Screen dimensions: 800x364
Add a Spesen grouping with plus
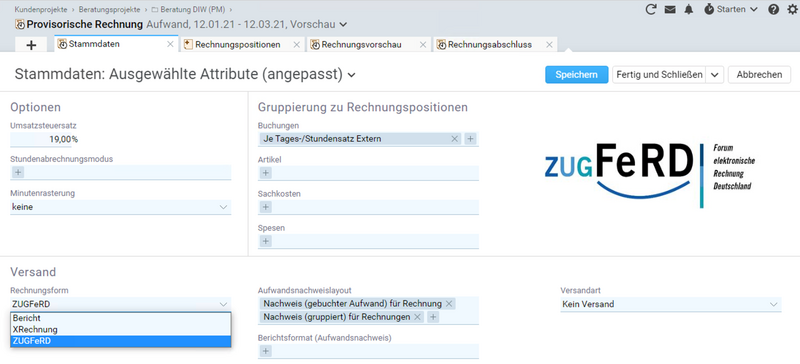[265, 241]
